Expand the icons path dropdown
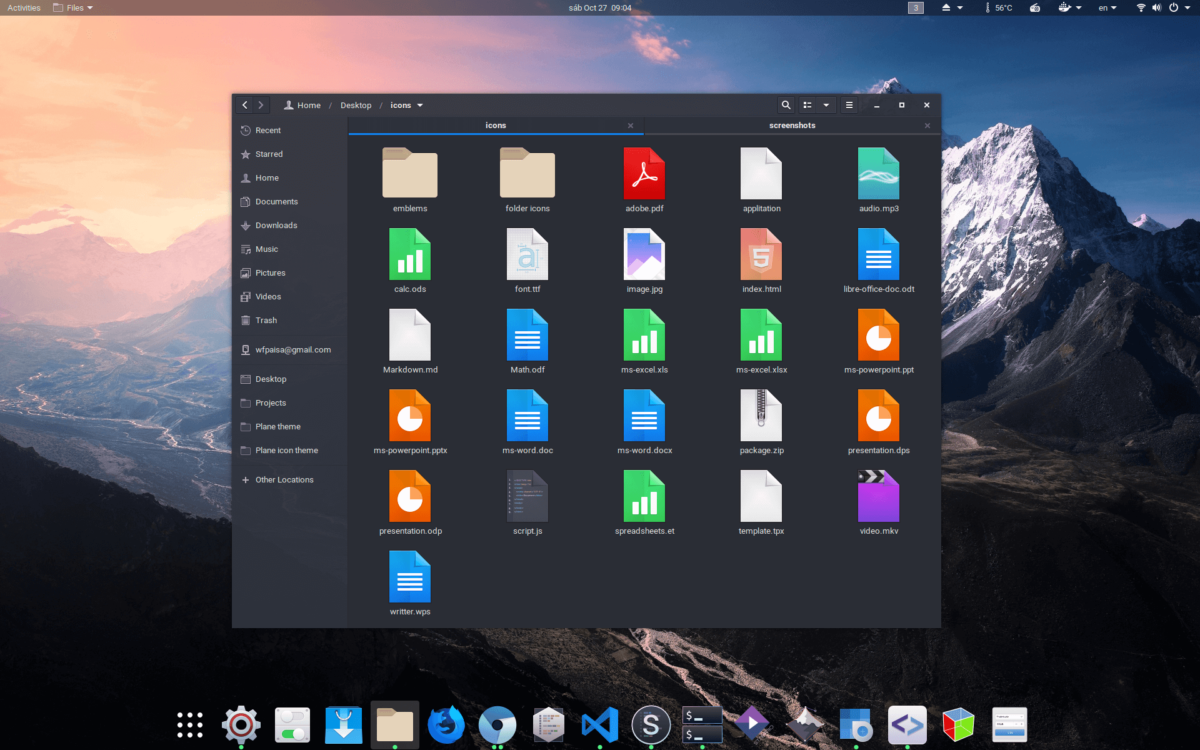Viewport: 1200px width, 750px height. pos(420,105)
